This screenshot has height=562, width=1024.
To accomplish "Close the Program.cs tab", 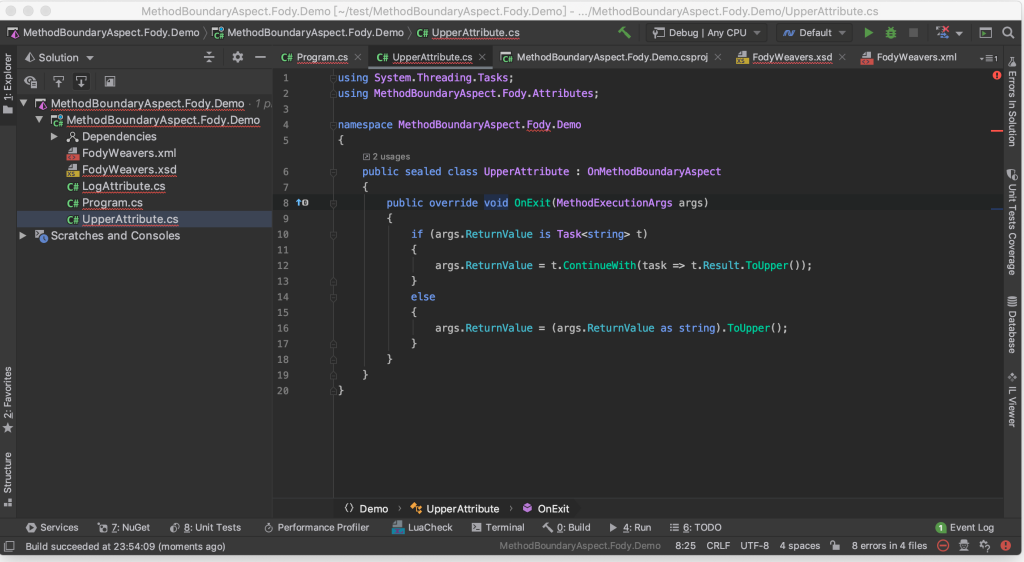I will click(x=358, y=57).
